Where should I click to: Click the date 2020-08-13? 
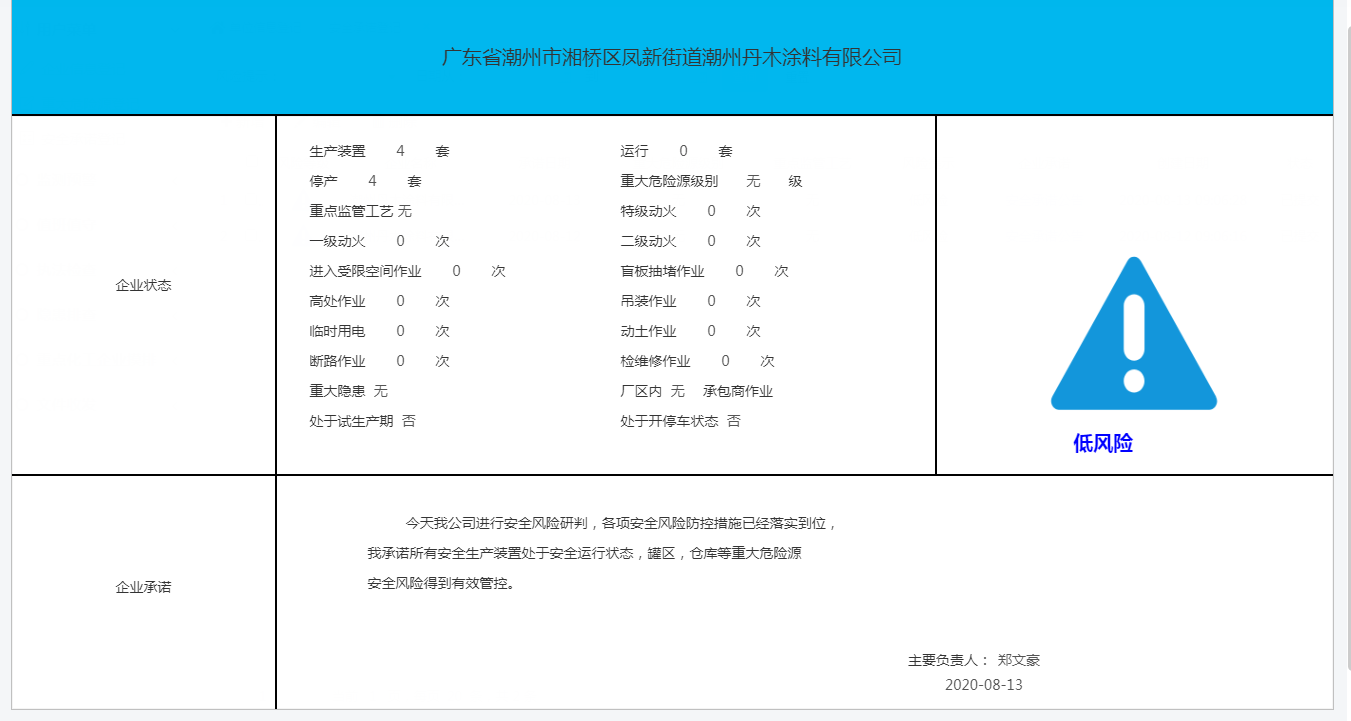pos(984,685)
